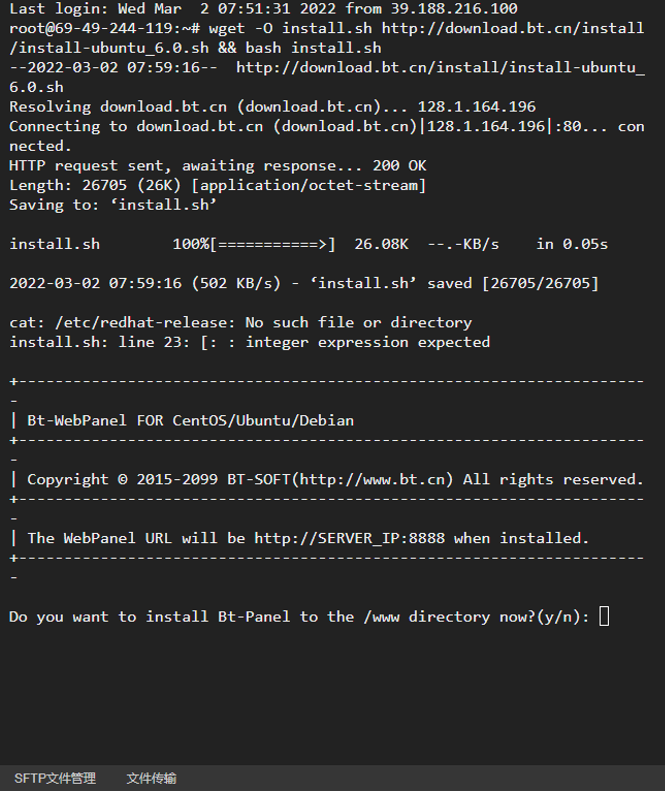The width and height of the screenshot is (665, 803).
Task: Click the '502 KB/s' download speed text
Action: (236, 283)
